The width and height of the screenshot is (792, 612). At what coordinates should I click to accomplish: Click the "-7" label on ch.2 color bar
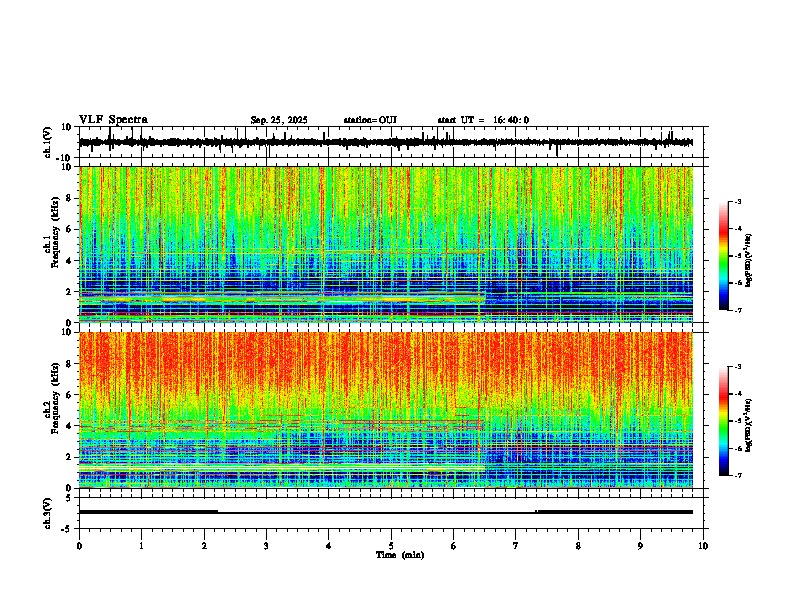click(737, 475)
